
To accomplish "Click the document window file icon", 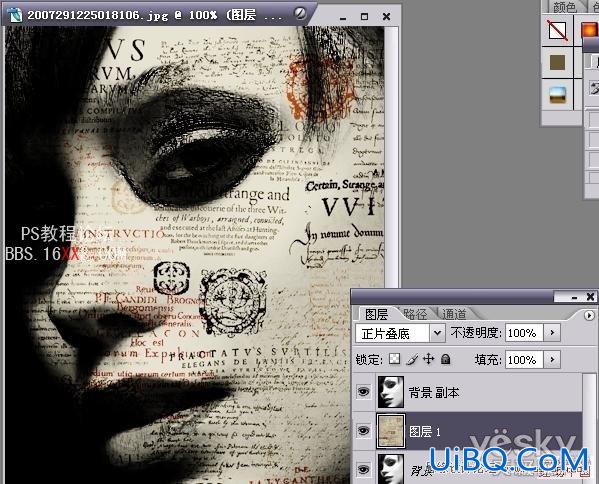I will 15,15.
